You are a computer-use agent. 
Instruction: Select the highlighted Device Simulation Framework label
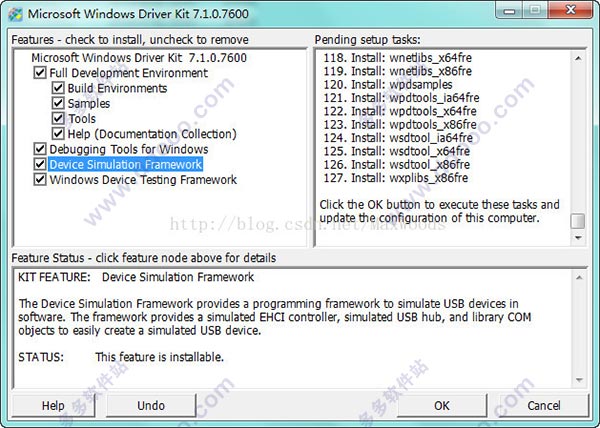[x=126, y=164]
